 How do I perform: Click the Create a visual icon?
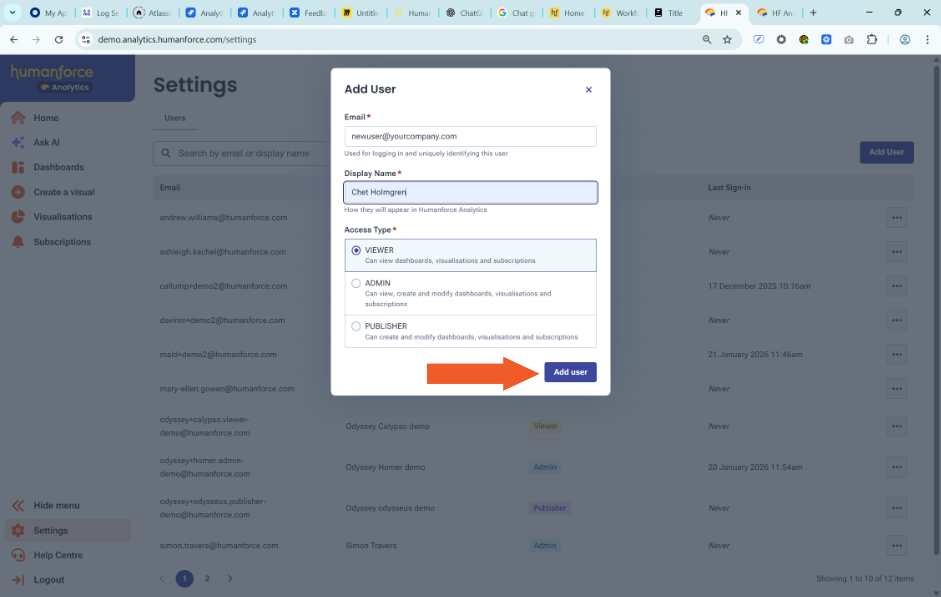[x=17, y=192]
